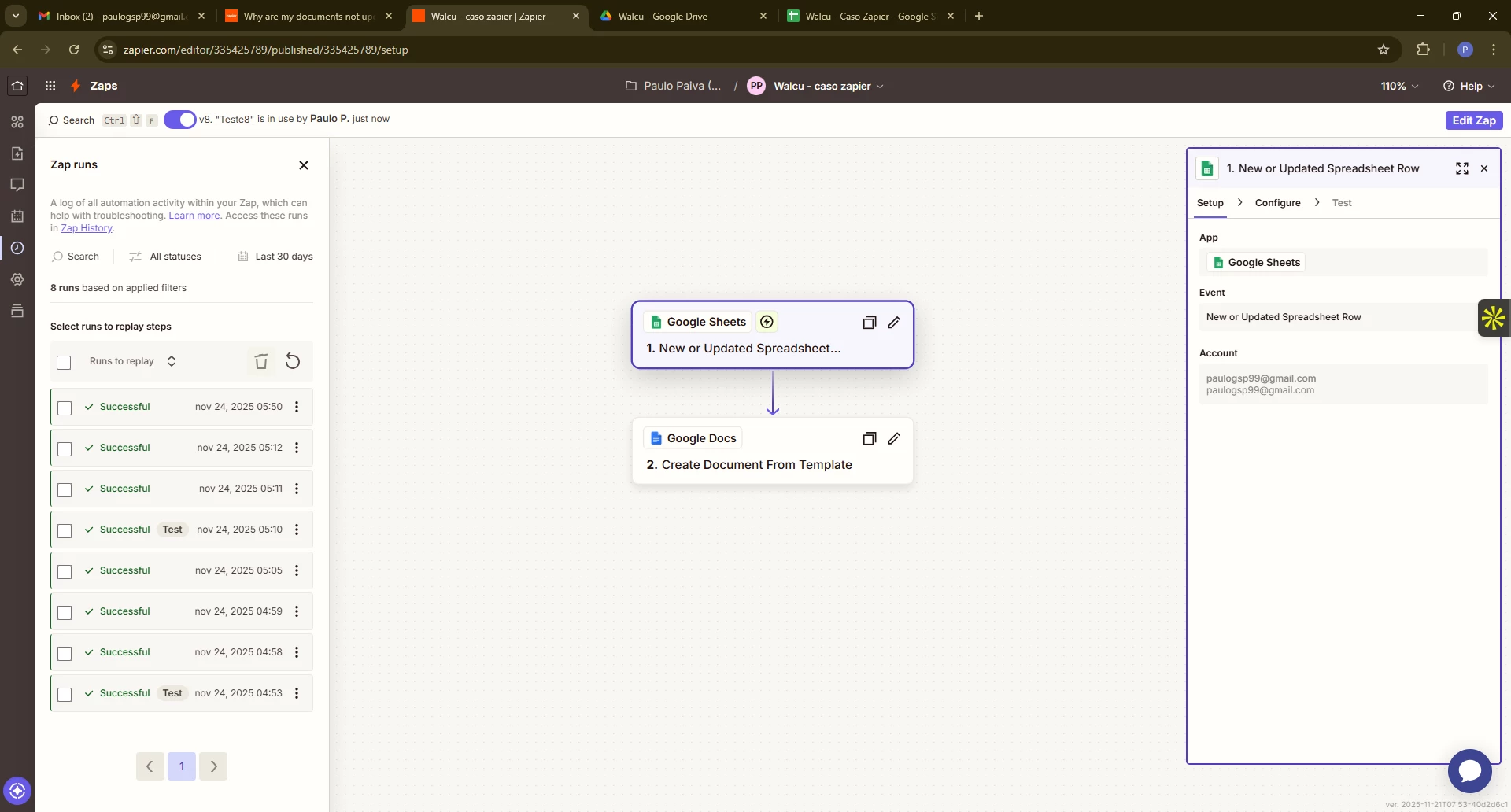Open the left sidebar dashboard grid icon
Viewport: 1511px width, 812px height.
pos(17,122)
